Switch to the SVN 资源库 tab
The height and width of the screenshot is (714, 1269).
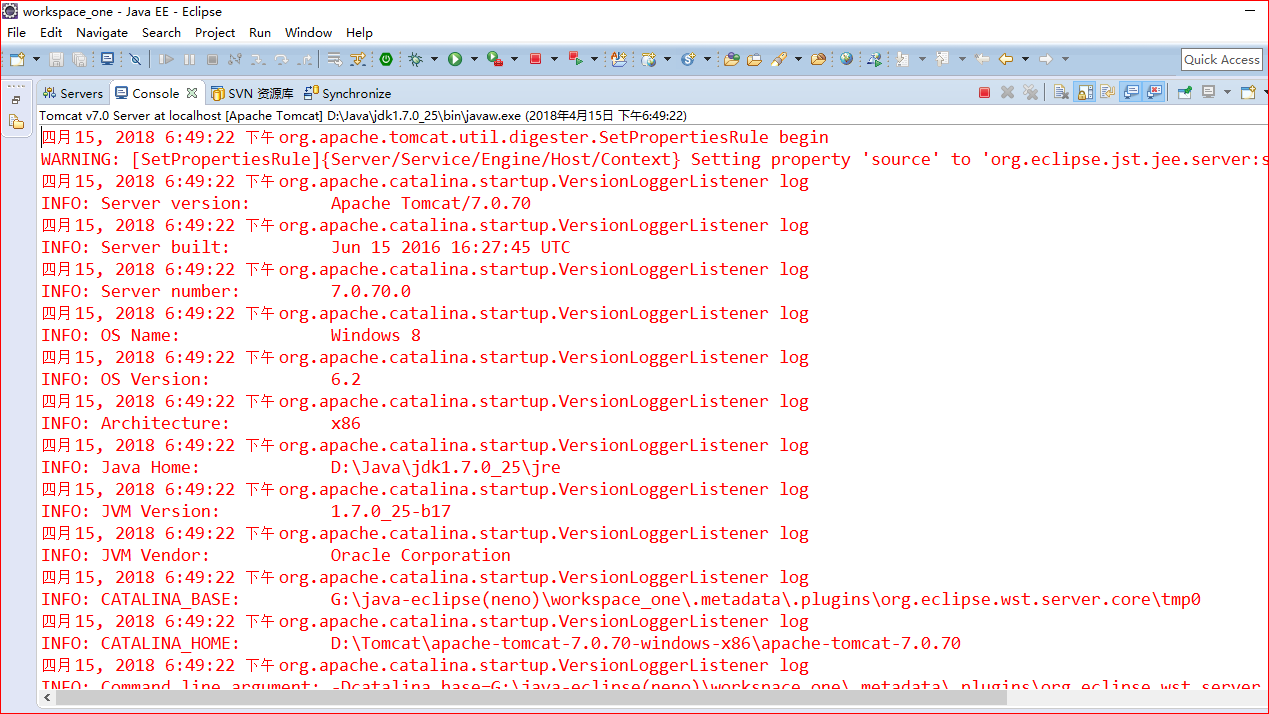click(x=252, y=93)
